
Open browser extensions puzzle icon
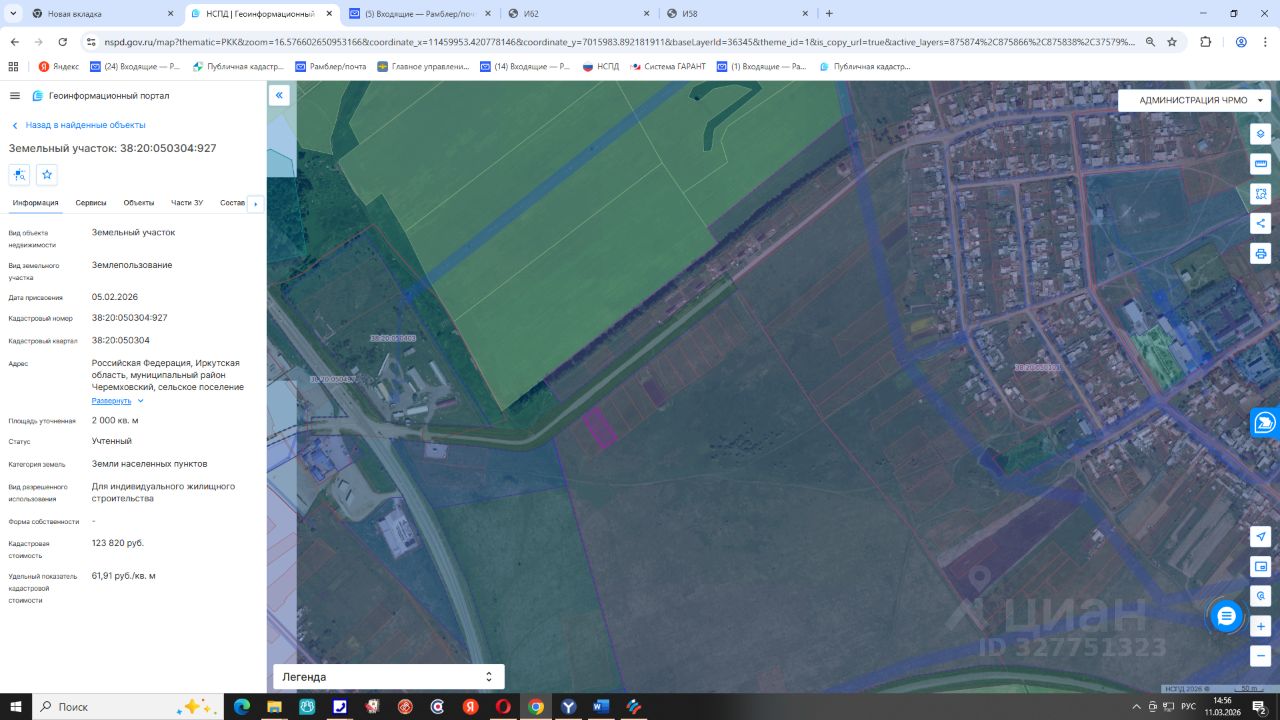(x=1205, y=42)
